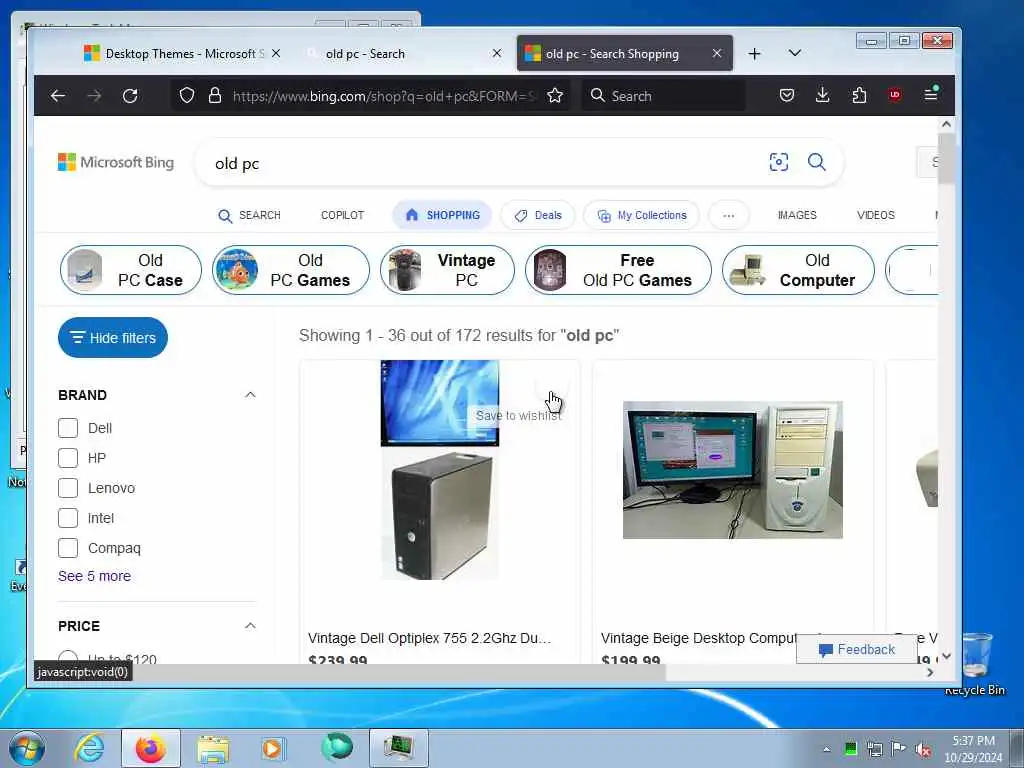Check the Intel brand filter
Image resolution: width=1024 pixels, height=768 pixels.
point(68,518)
